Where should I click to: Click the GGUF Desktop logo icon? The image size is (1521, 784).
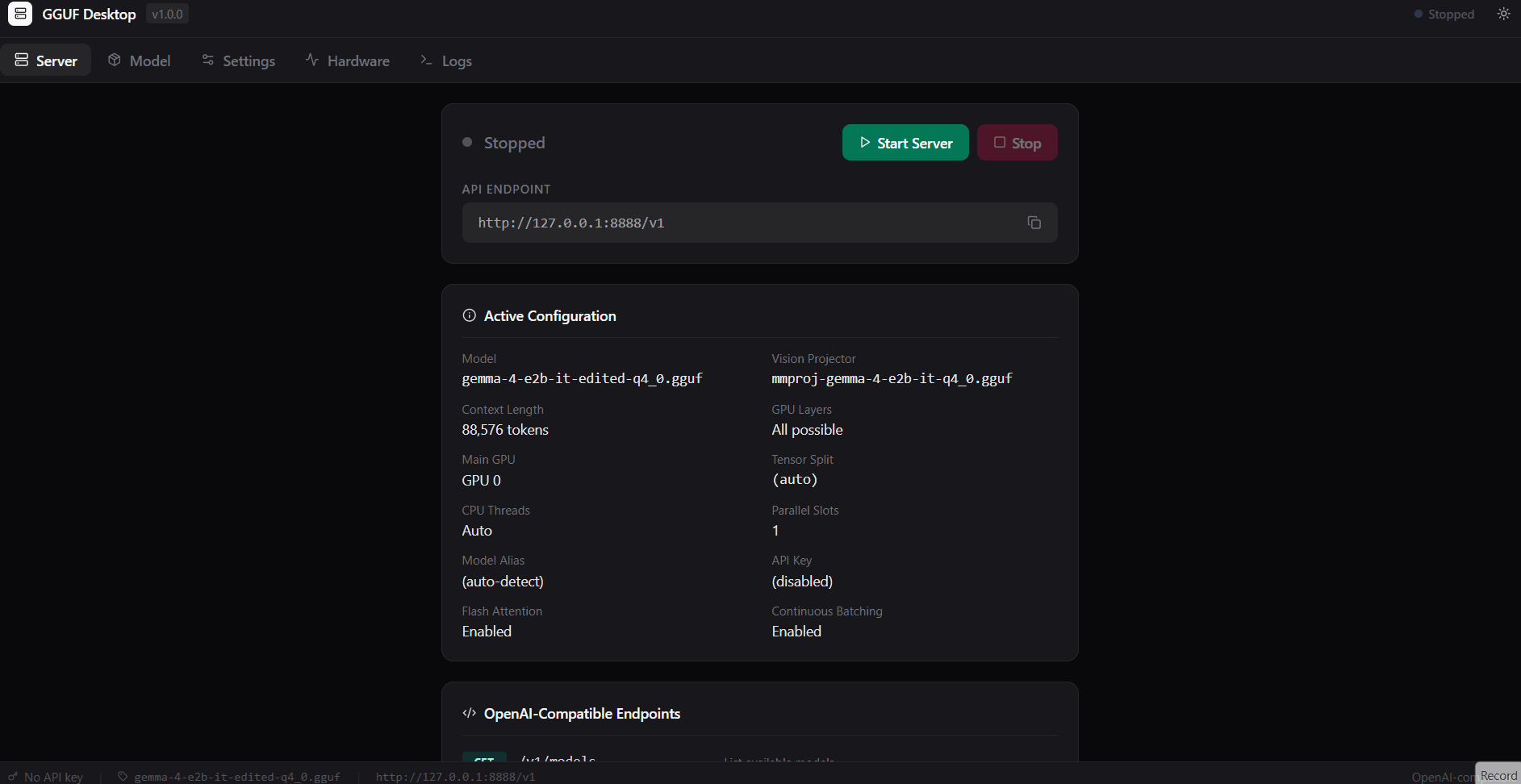(20, 14)
